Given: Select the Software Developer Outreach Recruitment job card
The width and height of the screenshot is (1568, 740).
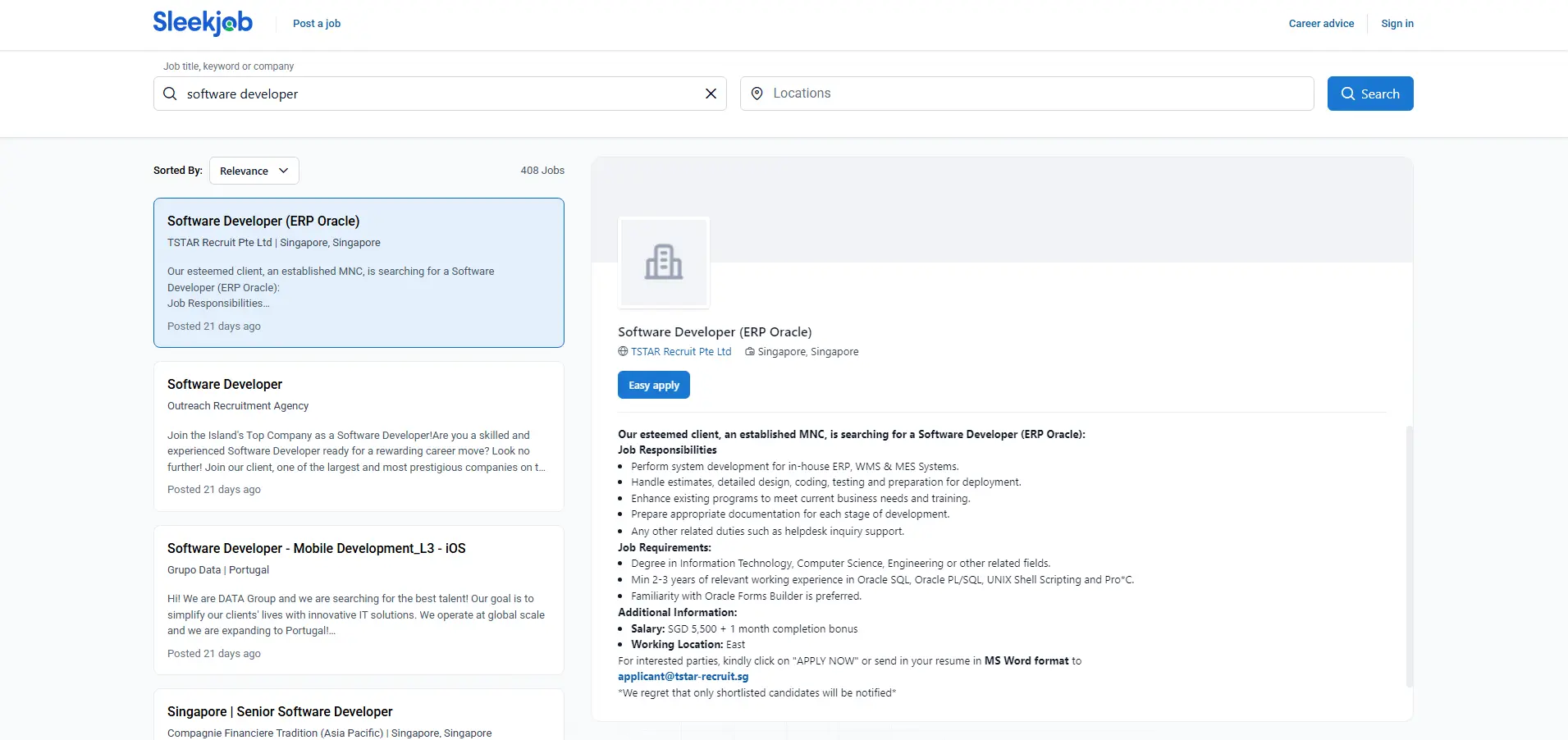Looking at the screenshot, I should 358,436.
